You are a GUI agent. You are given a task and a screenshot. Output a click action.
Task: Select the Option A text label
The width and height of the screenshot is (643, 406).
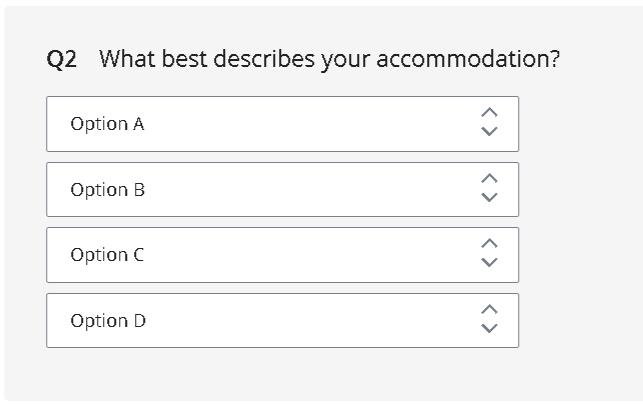coord(107,124)
